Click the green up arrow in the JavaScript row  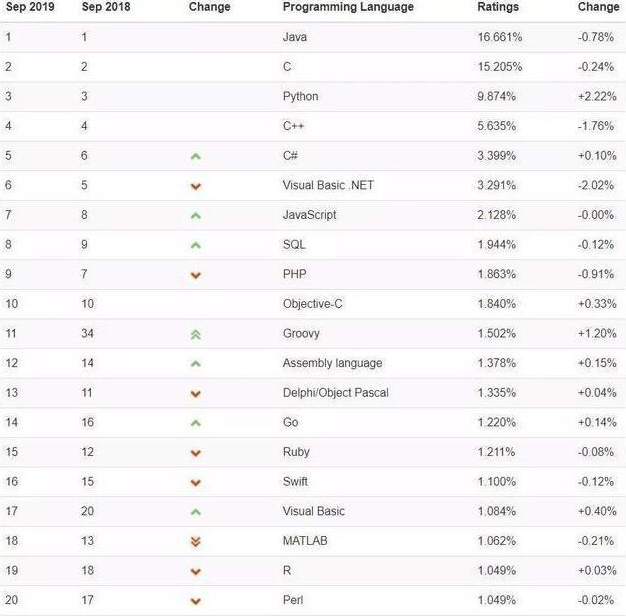pos(196,215)
